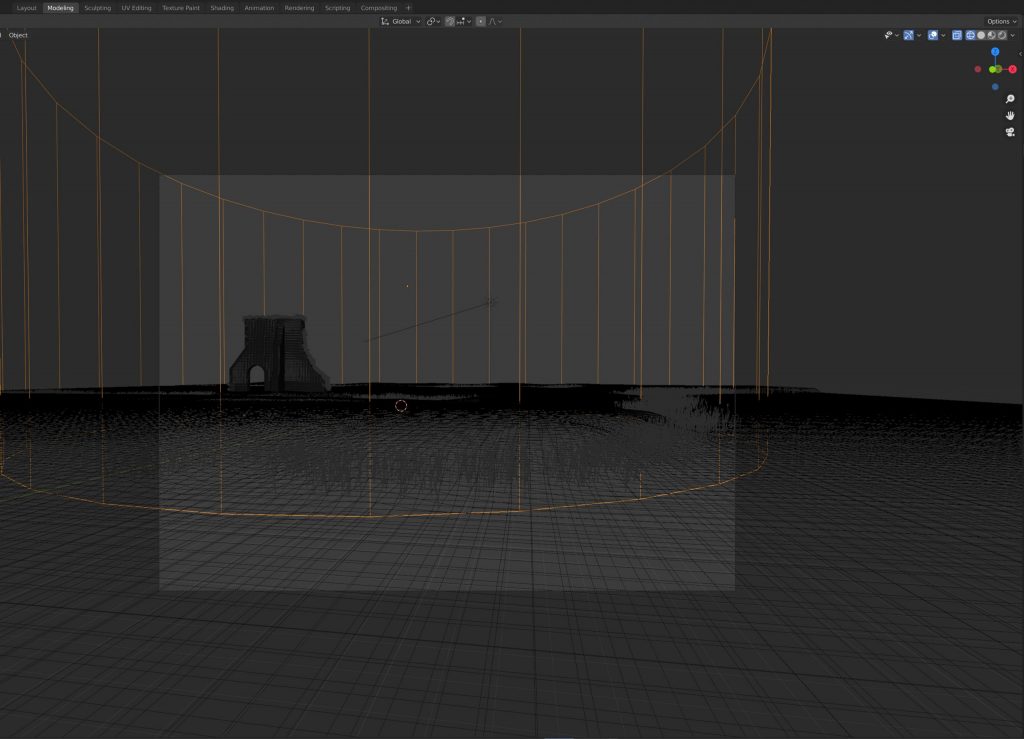The image size is (1024, 739).
Task: Select material preview shading mode
Action: click(991, 35)
